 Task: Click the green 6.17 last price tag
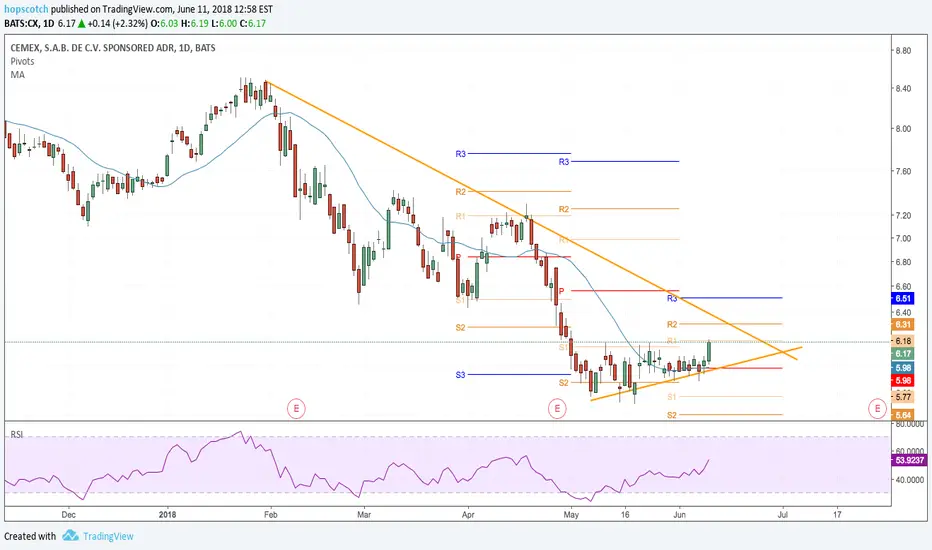pos(903,354)
